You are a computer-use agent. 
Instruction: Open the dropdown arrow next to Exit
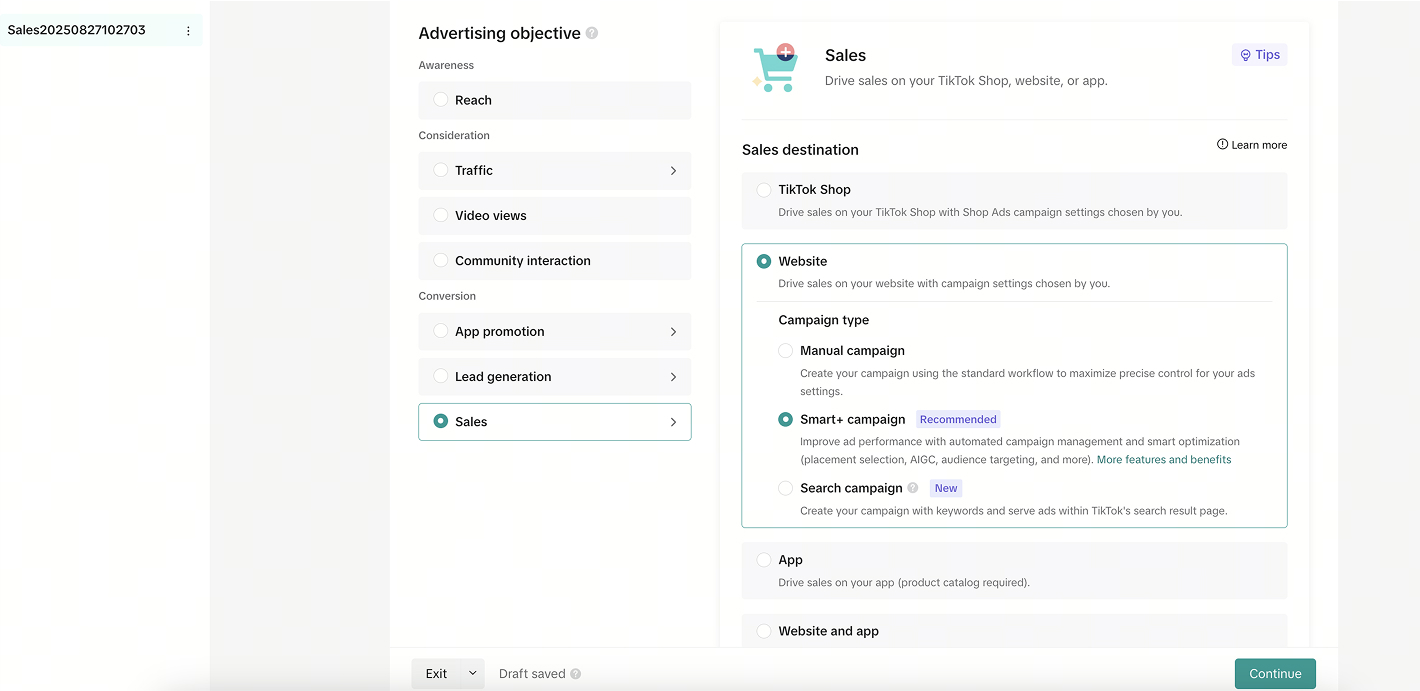coord(472,674)
